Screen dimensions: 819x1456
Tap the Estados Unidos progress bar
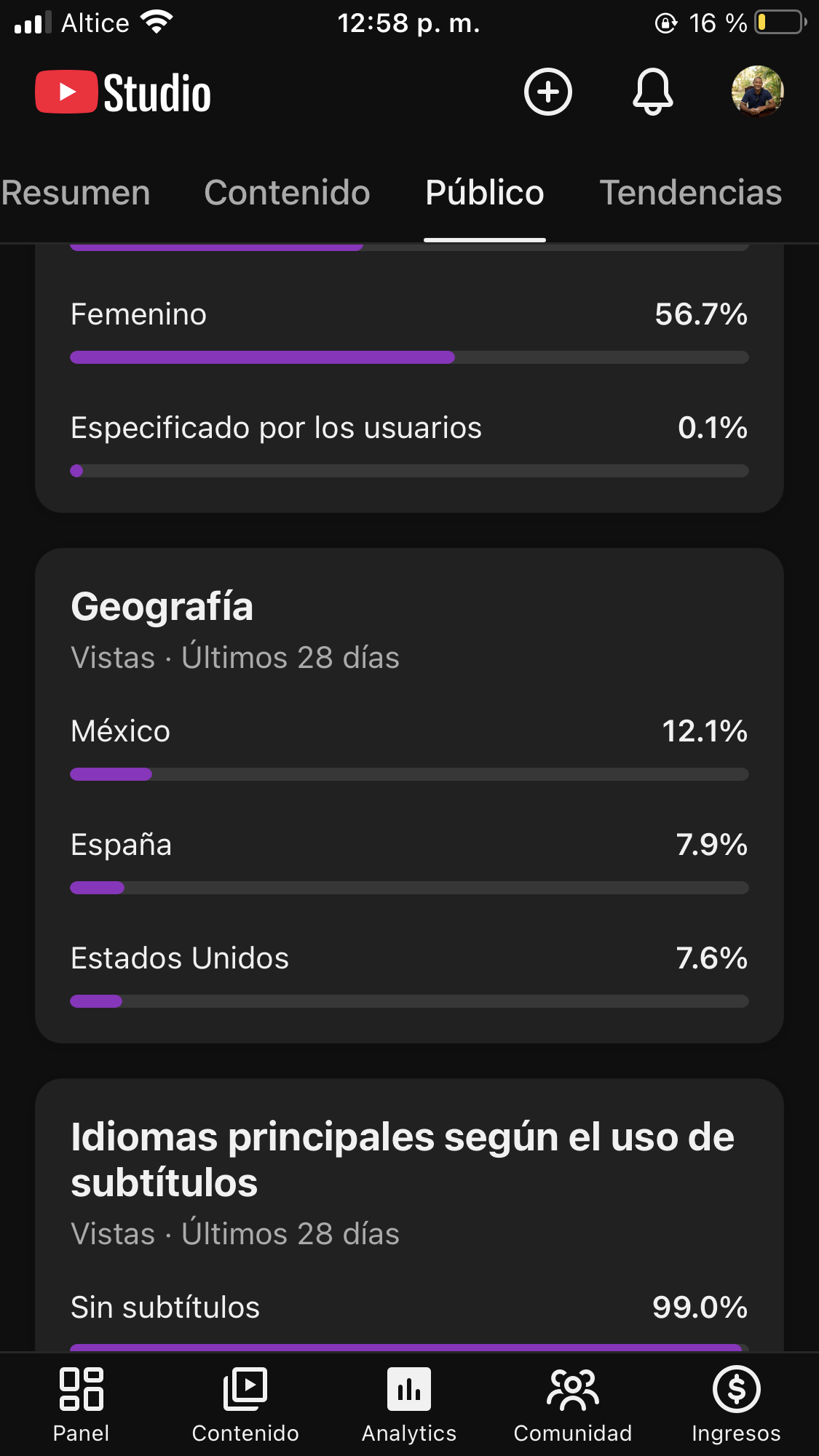click(x=409, y=1001)
